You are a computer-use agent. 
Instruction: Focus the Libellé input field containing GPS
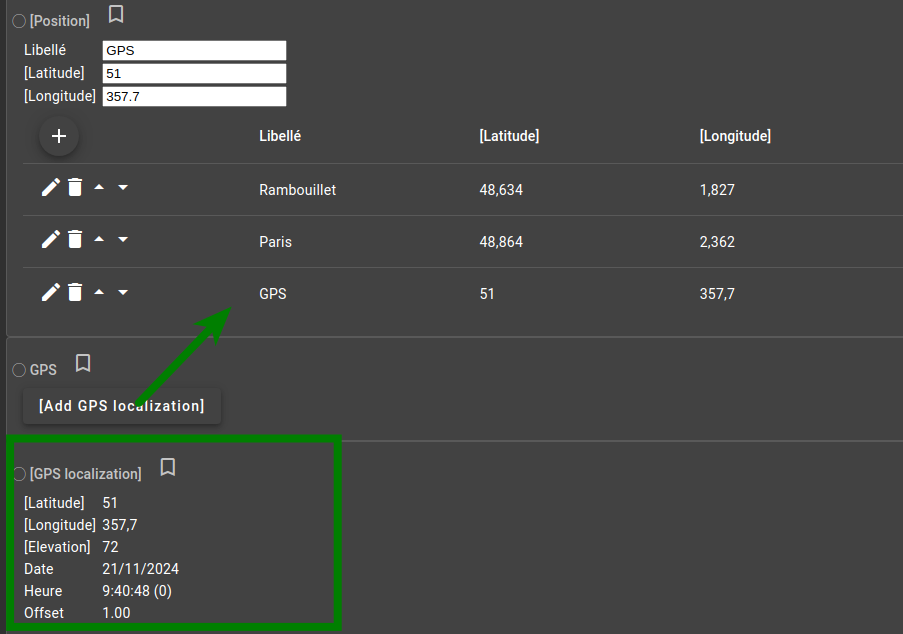(194, 50)
